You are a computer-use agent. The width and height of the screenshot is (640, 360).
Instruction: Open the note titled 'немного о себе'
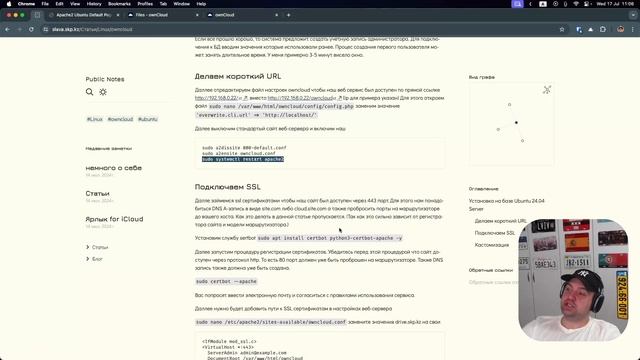[113, 168]
